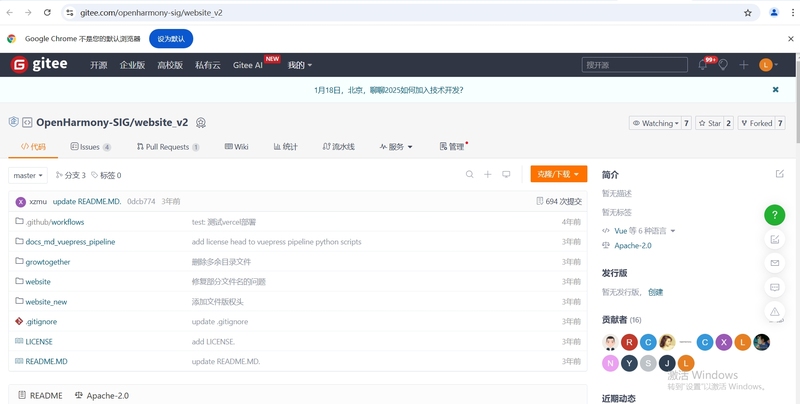Expand the 服务 dropdown tab
This screenshot has width=800, height=404.
(x=396, y=146)
